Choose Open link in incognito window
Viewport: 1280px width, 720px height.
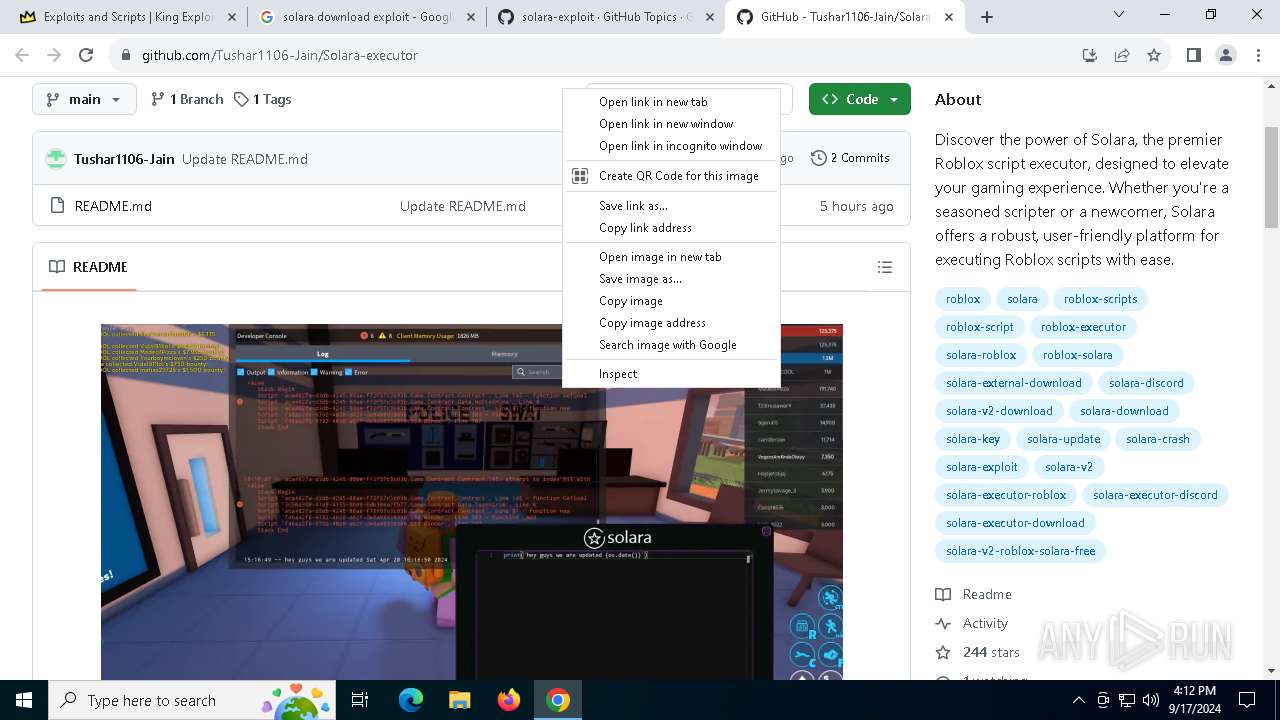671,146
